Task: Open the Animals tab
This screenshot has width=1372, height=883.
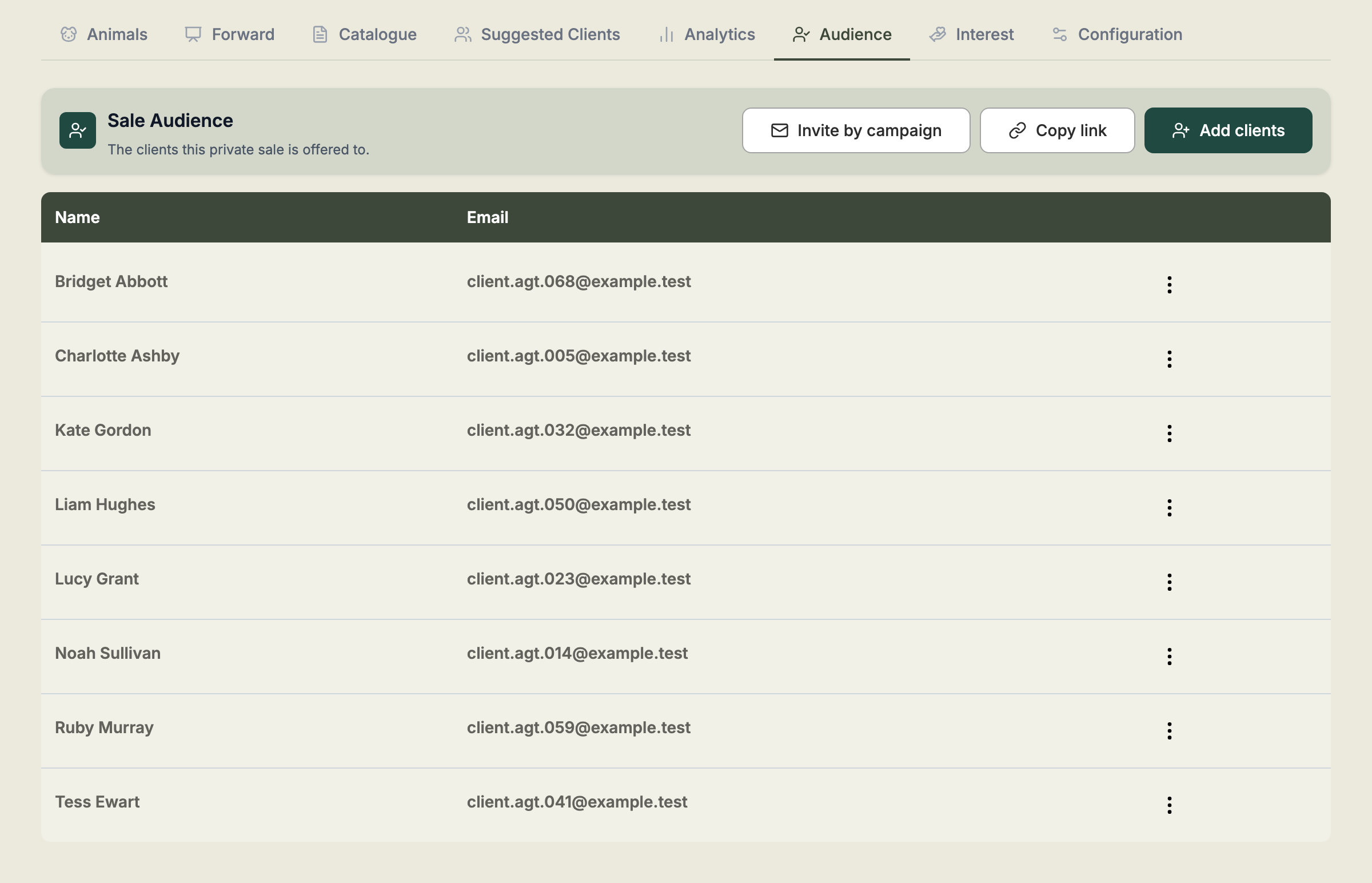Action: coord(103,34)
